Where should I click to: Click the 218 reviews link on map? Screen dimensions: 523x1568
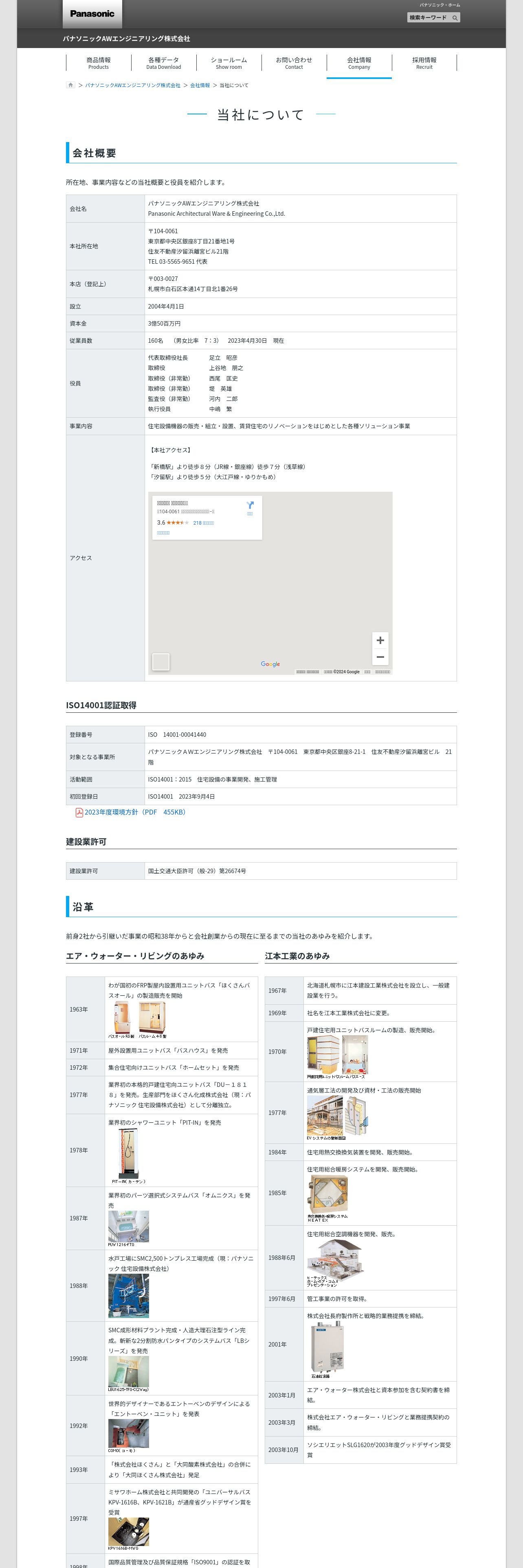pos(203,523)
